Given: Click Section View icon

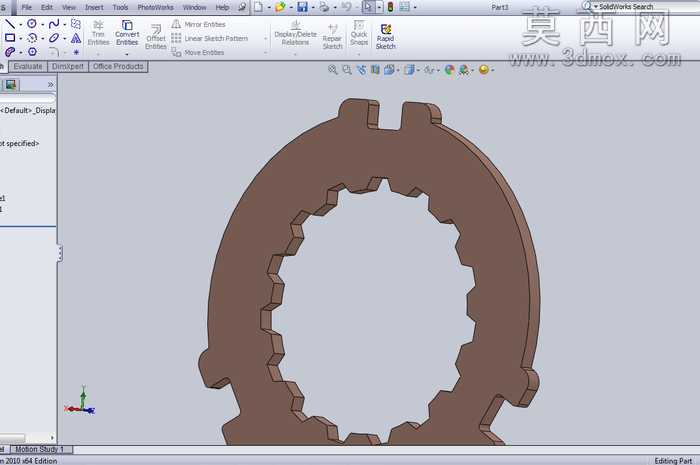Looking at the screenshot, I should pyautogui.click(x=375, y=70).
